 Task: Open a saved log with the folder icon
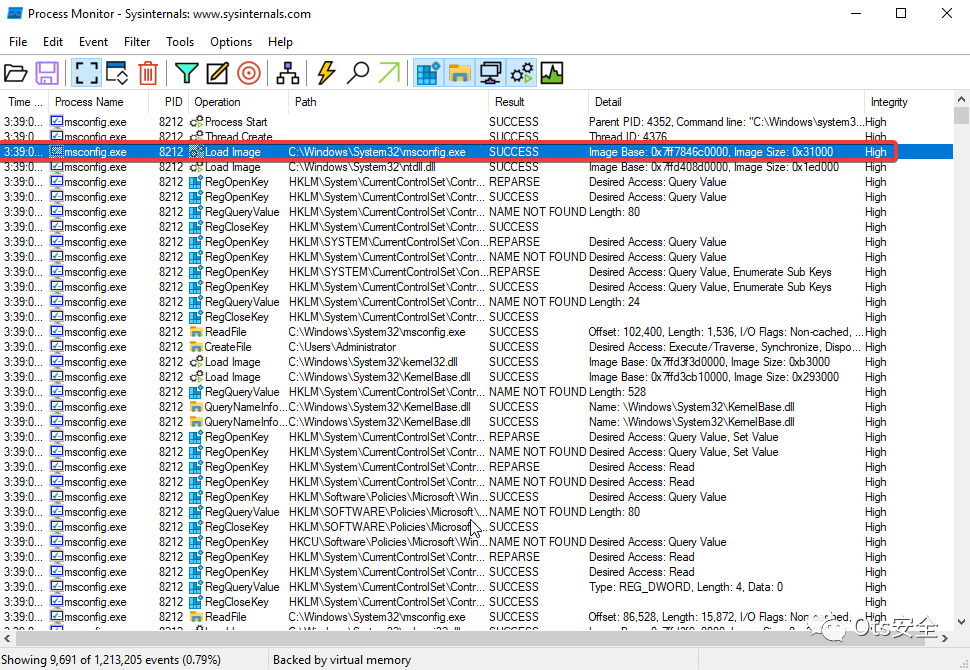coord(15,73)
